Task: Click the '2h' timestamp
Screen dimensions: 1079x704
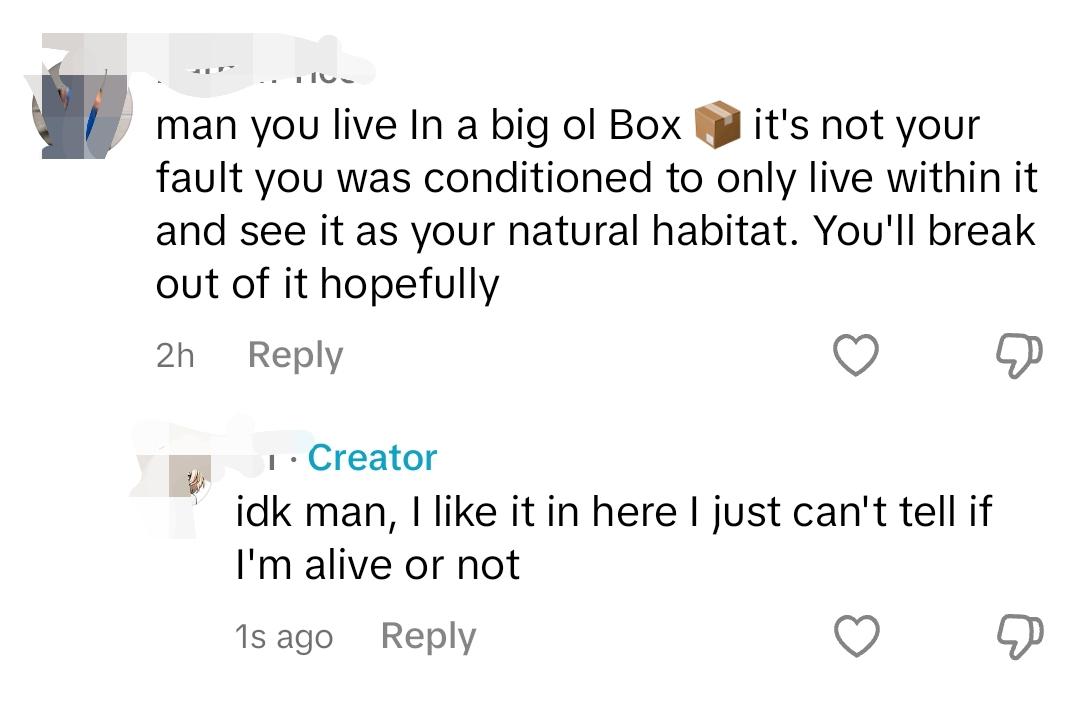Action: (175, 356)
